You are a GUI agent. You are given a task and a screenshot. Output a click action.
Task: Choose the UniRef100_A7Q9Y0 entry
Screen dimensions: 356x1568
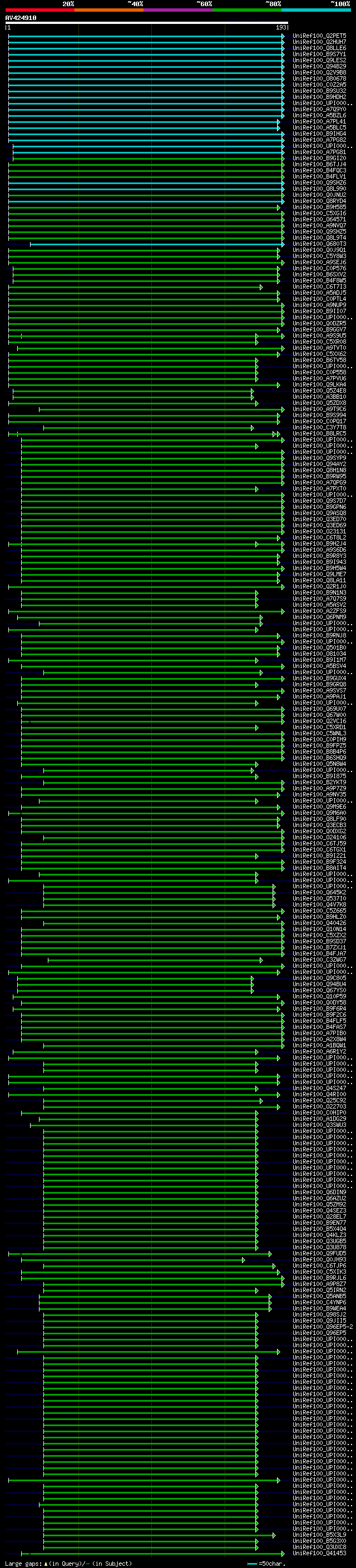click(319, 109)
